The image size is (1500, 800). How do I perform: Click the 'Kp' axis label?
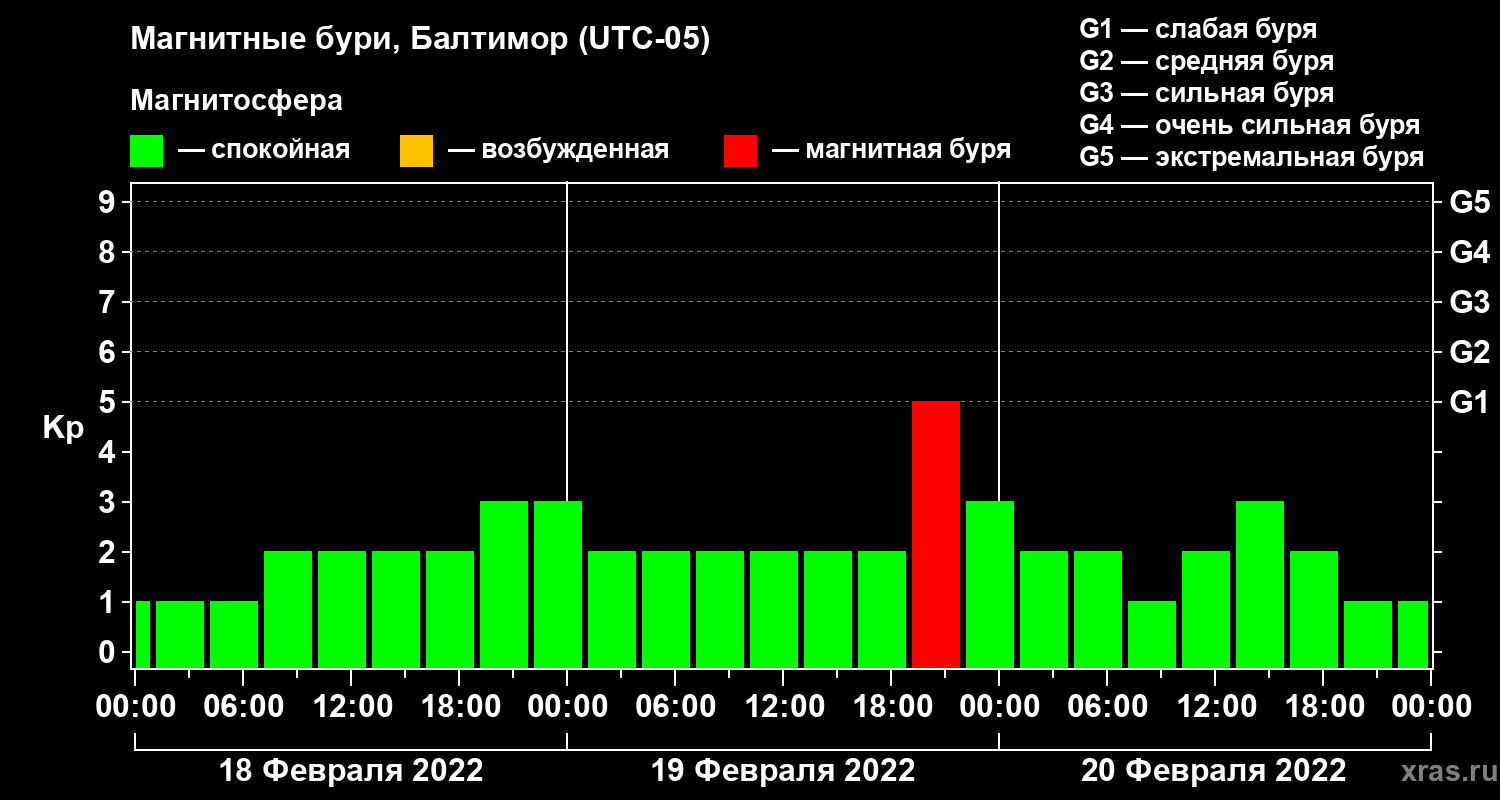[63, 428]
